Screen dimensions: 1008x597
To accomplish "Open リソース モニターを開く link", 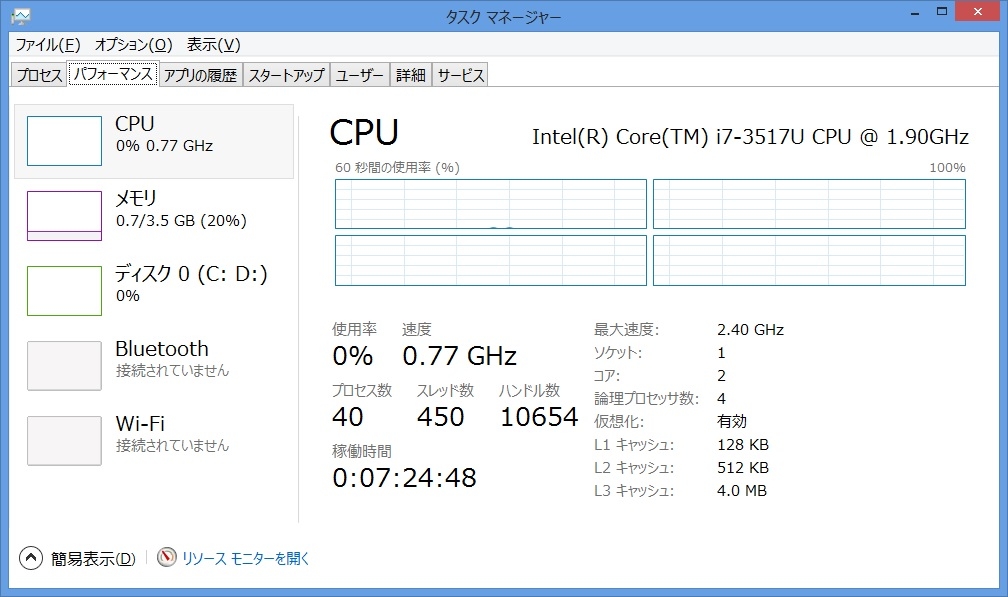I will 246,559.
